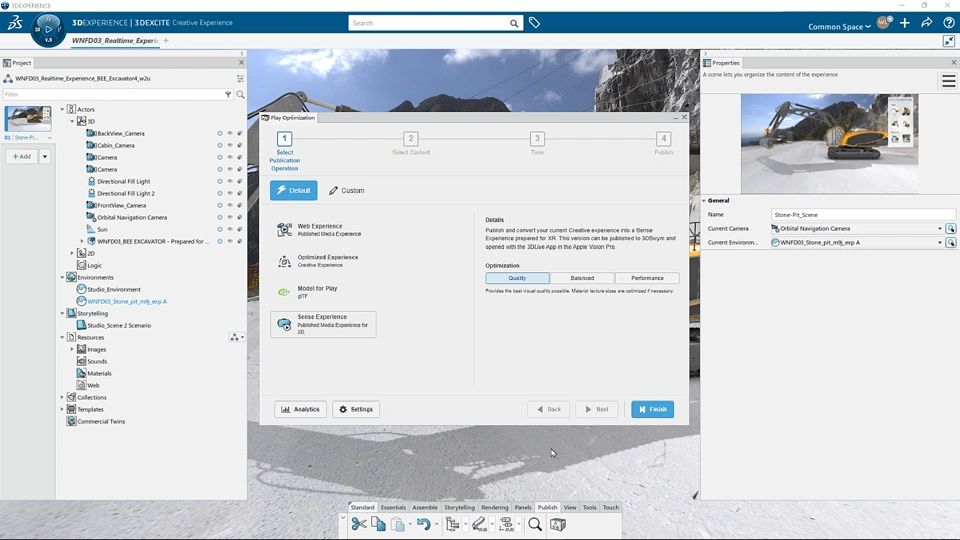Click the Copy icon in the bottom toolbar

pos(378,524)
